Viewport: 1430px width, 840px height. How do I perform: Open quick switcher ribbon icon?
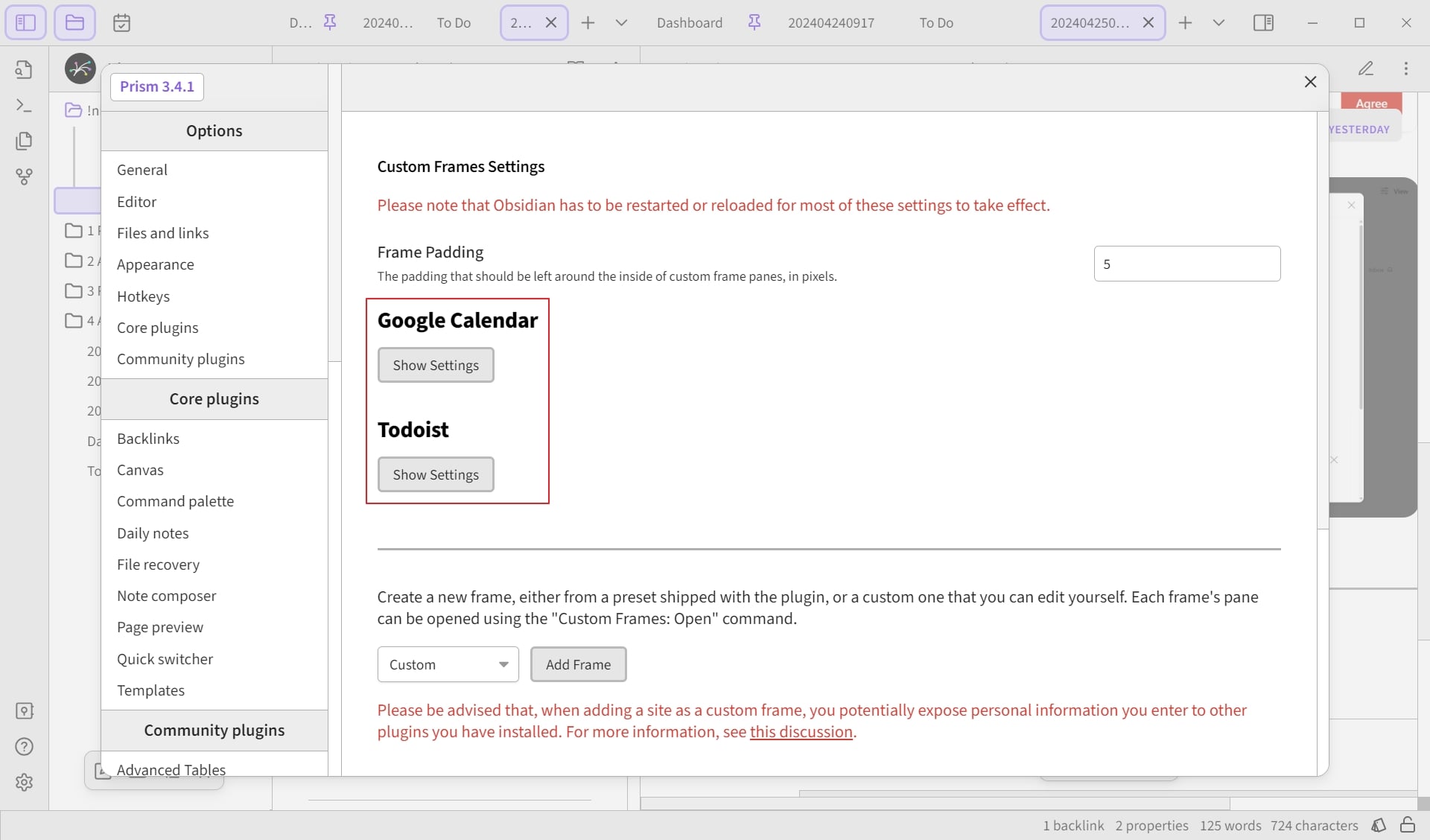tap(24, 69)
